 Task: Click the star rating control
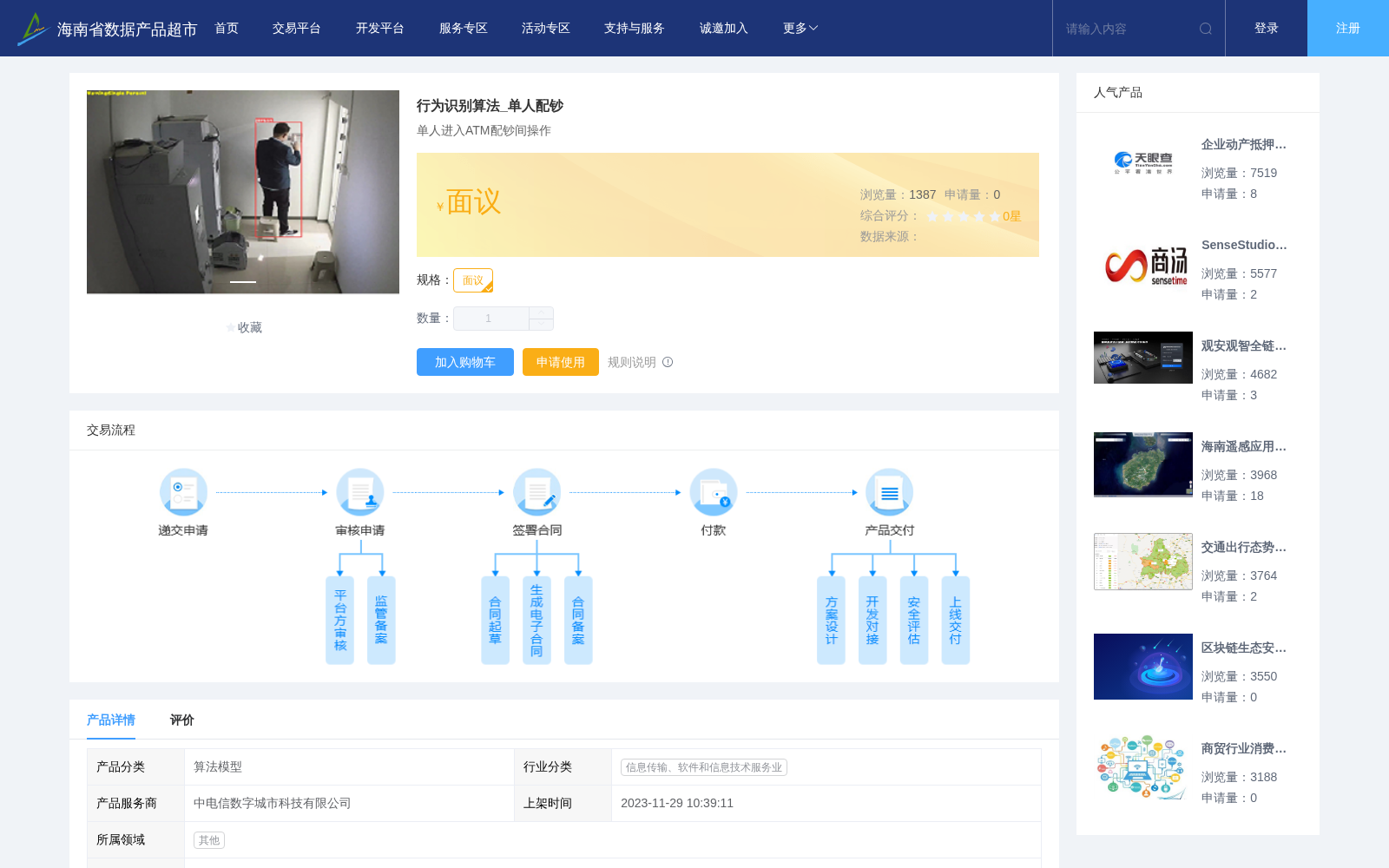[x=964, y=216]
